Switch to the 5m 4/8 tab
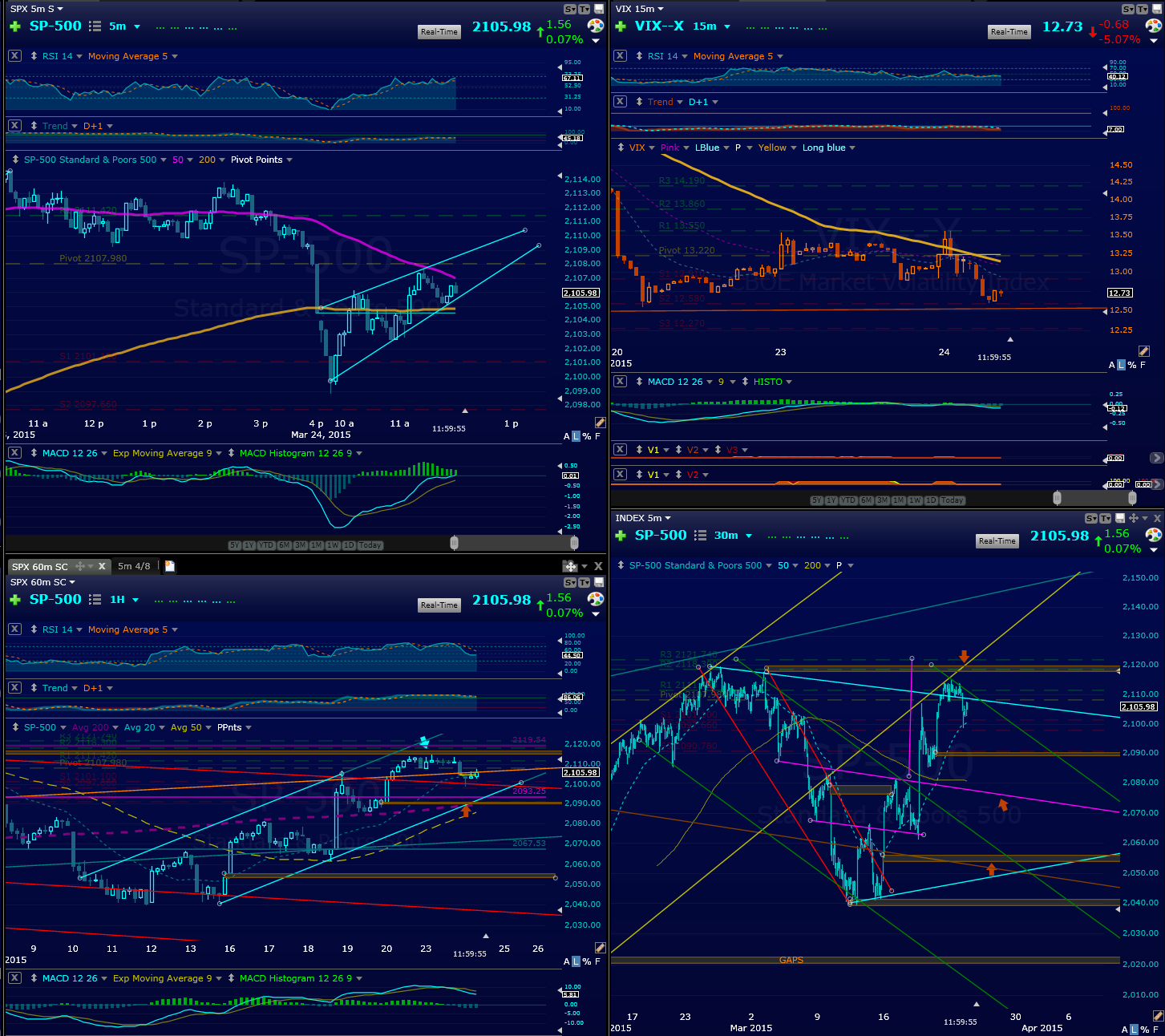This screenshot has height=1036, width=1165. point(134,566)
